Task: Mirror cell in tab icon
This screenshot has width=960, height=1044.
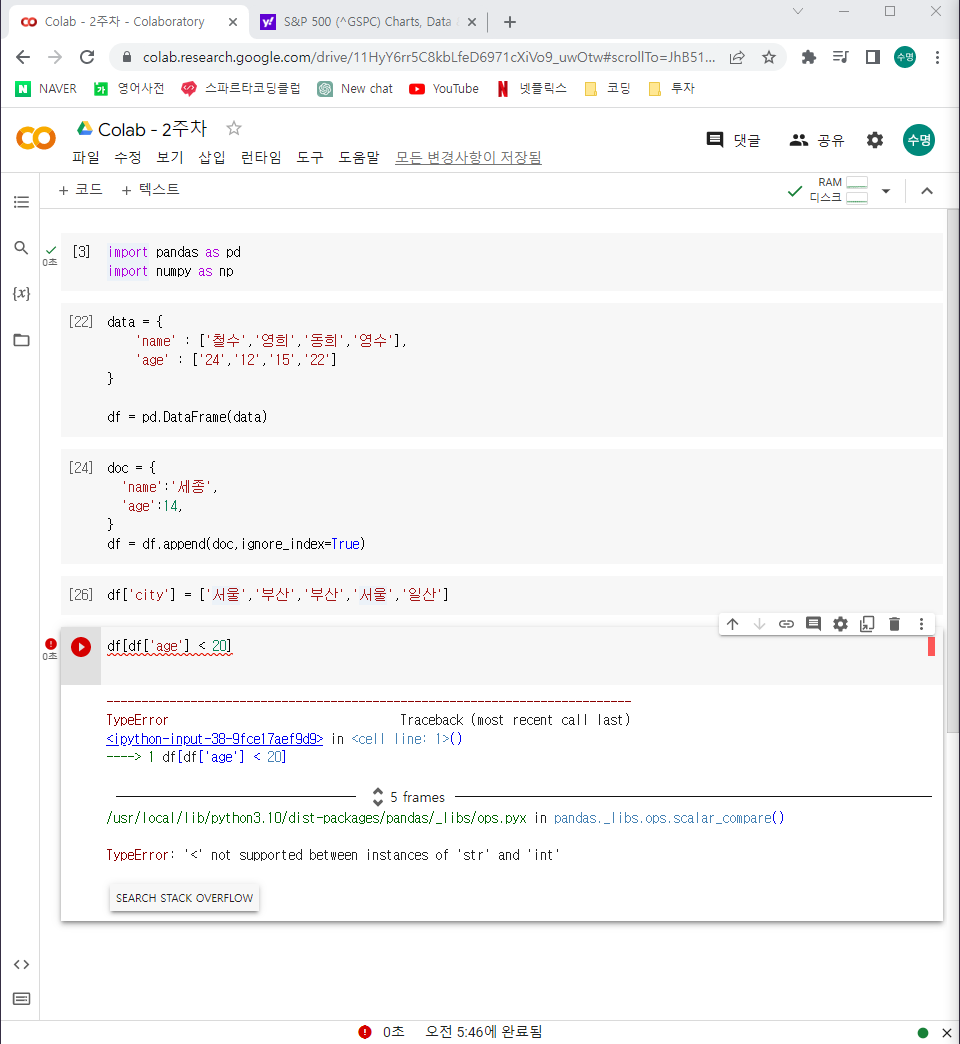Action: click(867, 624)
